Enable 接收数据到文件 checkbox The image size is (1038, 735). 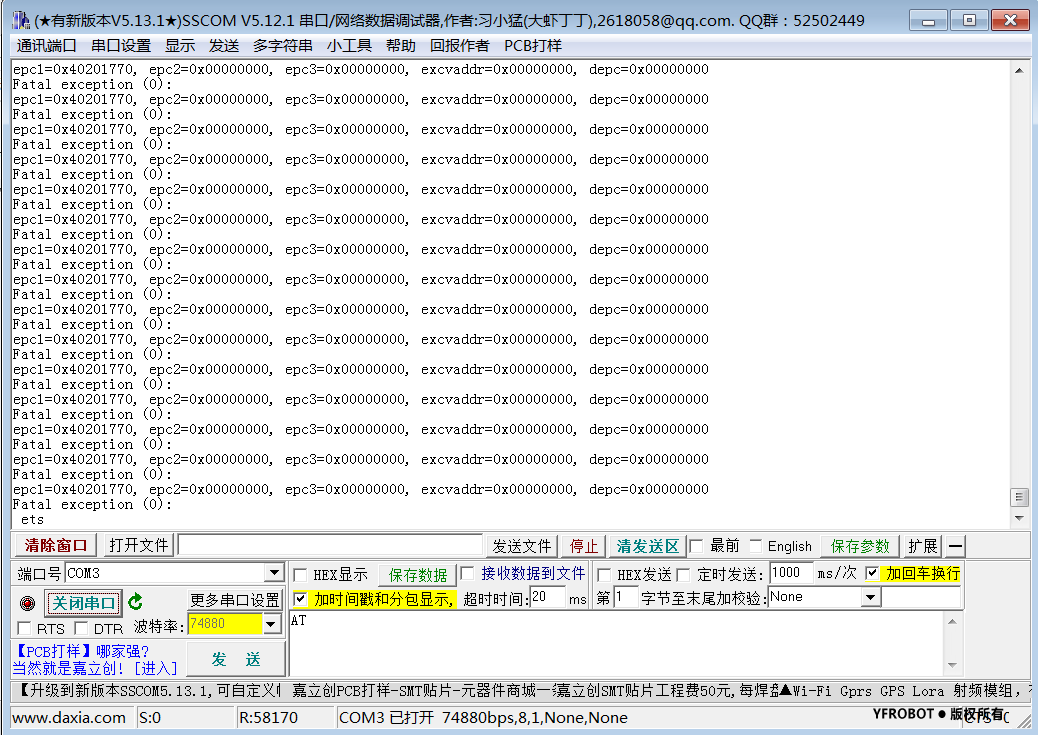coord(465,575)
